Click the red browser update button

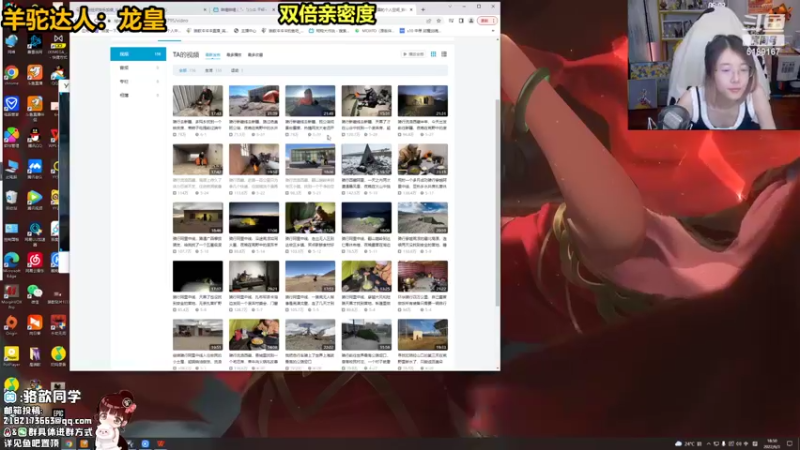tap(485, 21)
